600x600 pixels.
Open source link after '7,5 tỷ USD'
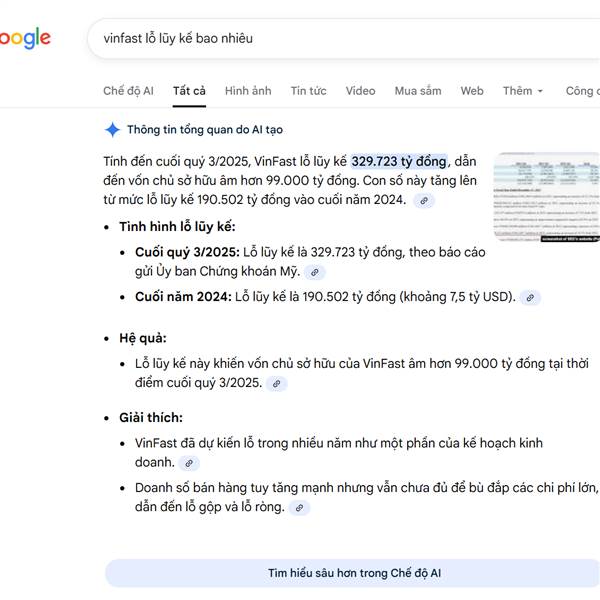click(530, 298)
